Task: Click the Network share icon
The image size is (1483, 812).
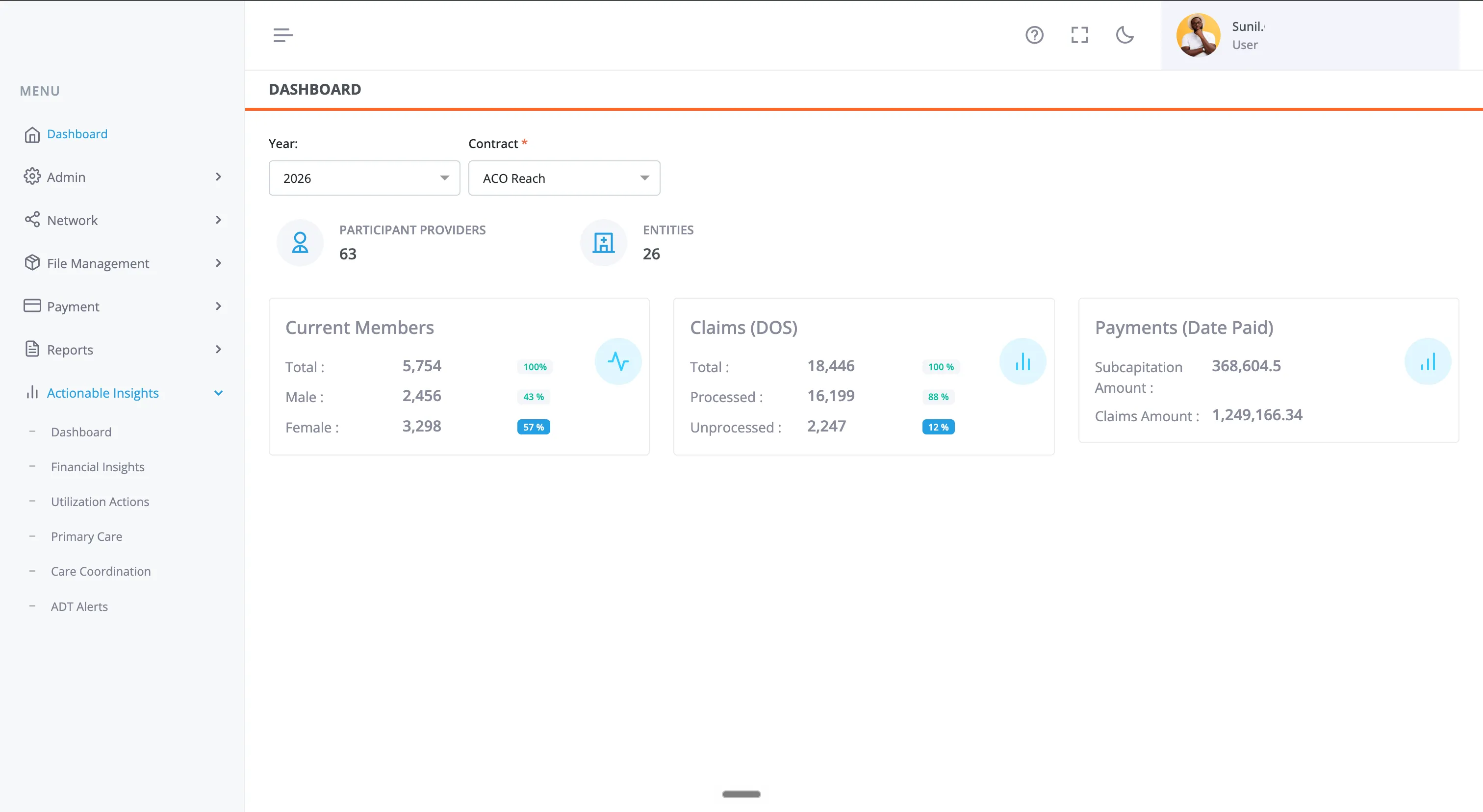Action: (x=32, y=220)
